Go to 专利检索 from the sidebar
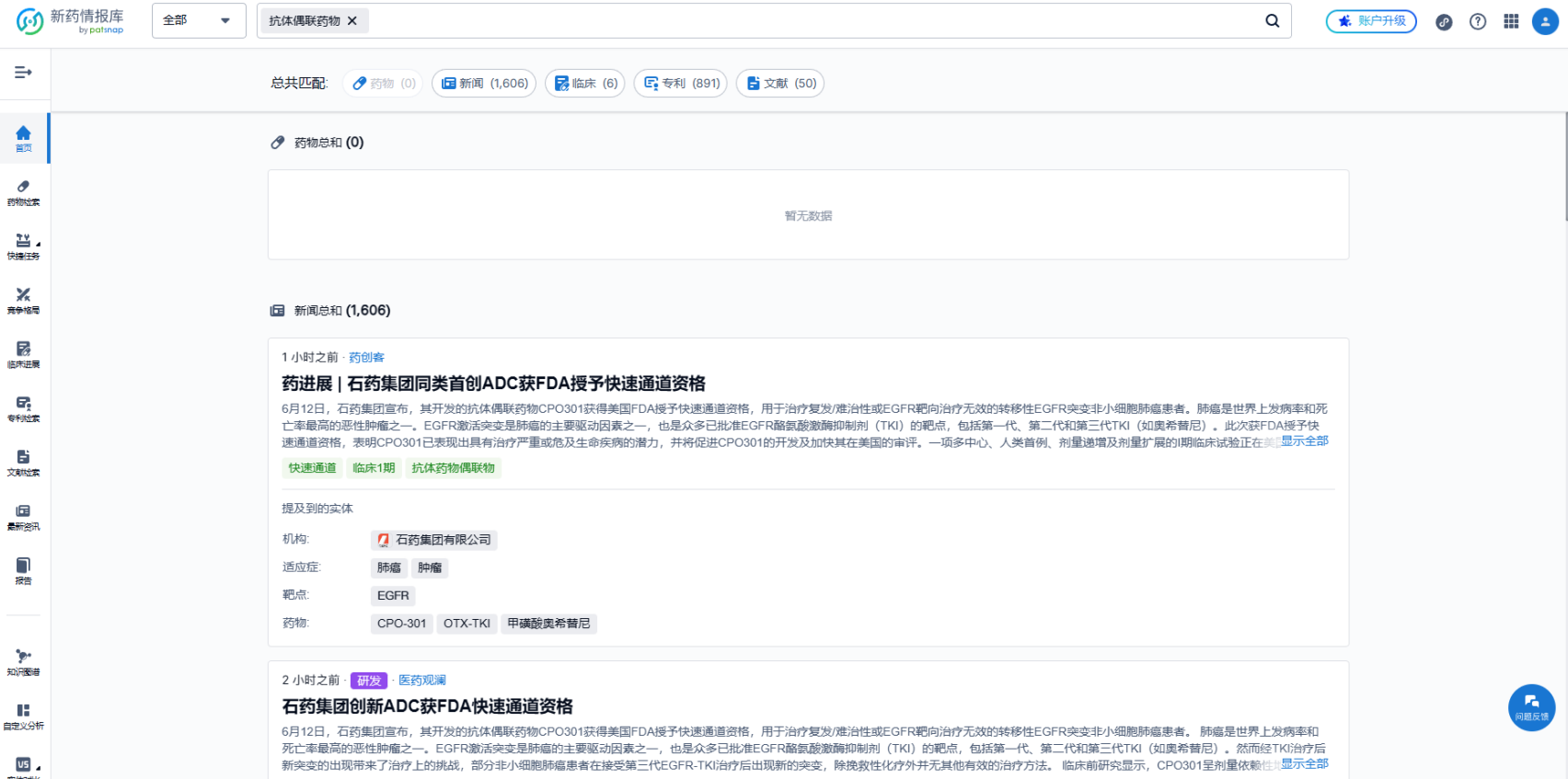 coord(24,408)
